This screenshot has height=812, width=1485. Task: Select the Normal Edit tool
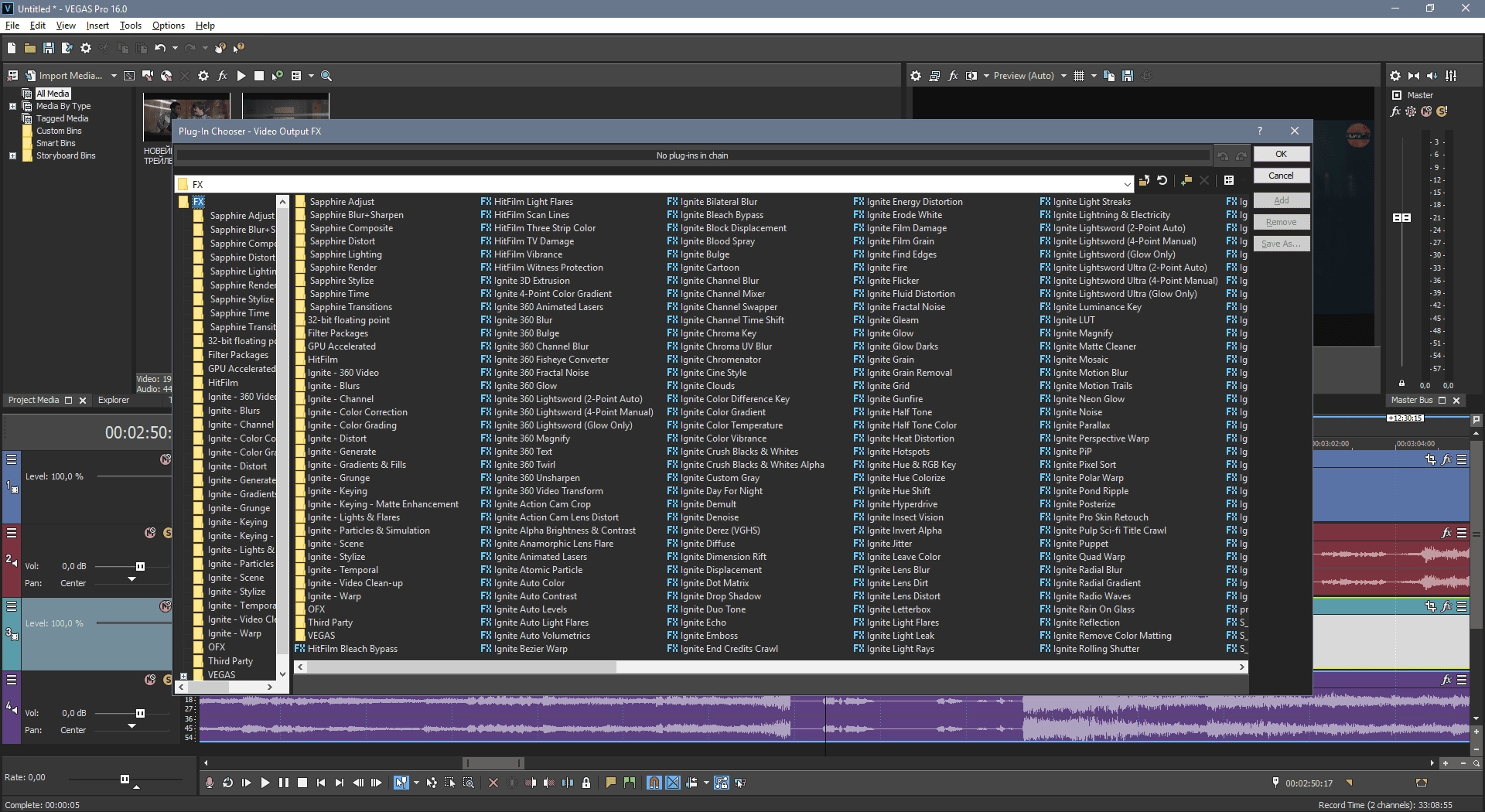(x=401, y=783)
